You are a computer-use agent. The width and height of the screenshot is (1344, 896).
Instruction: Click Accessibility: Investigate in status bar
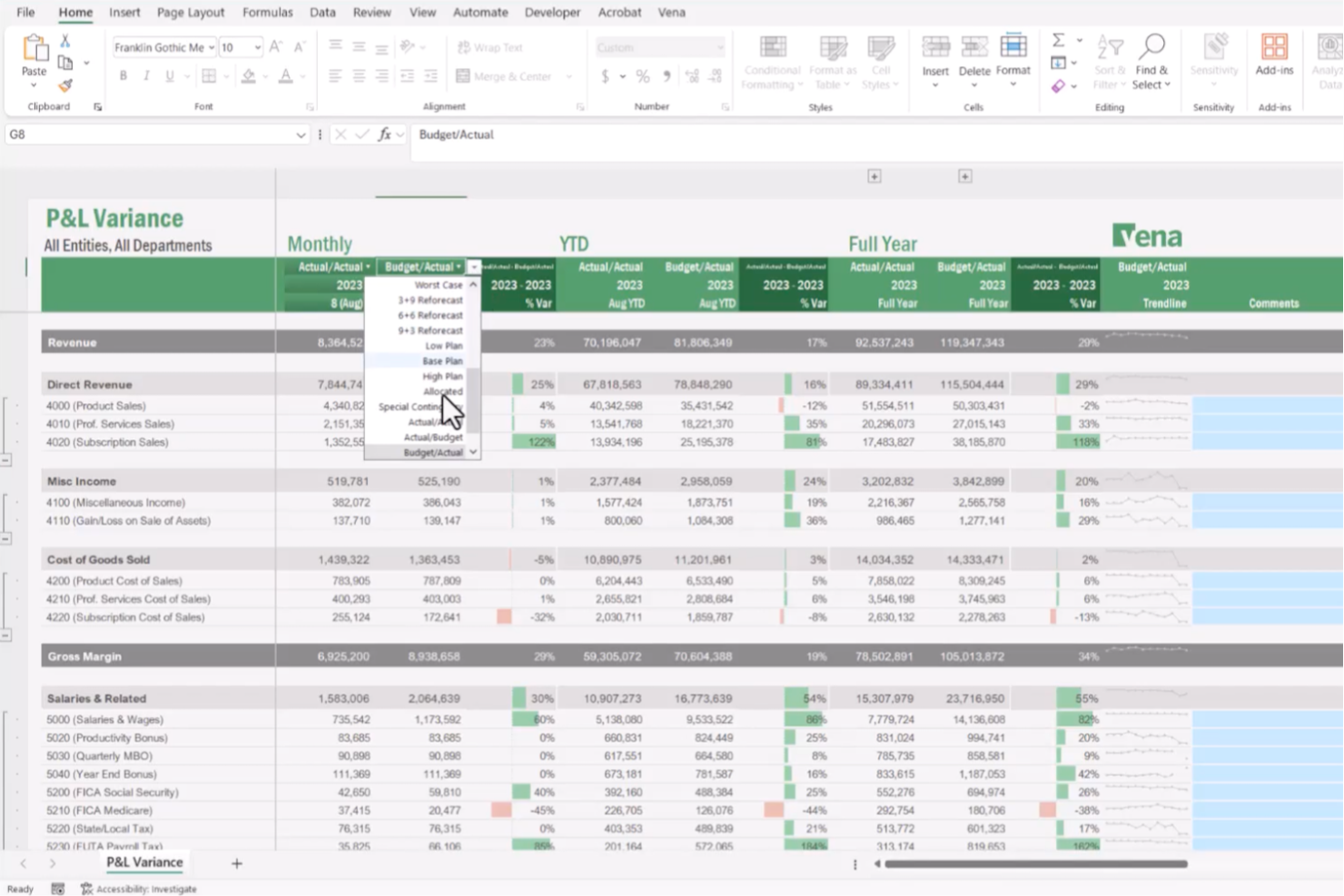139,889
